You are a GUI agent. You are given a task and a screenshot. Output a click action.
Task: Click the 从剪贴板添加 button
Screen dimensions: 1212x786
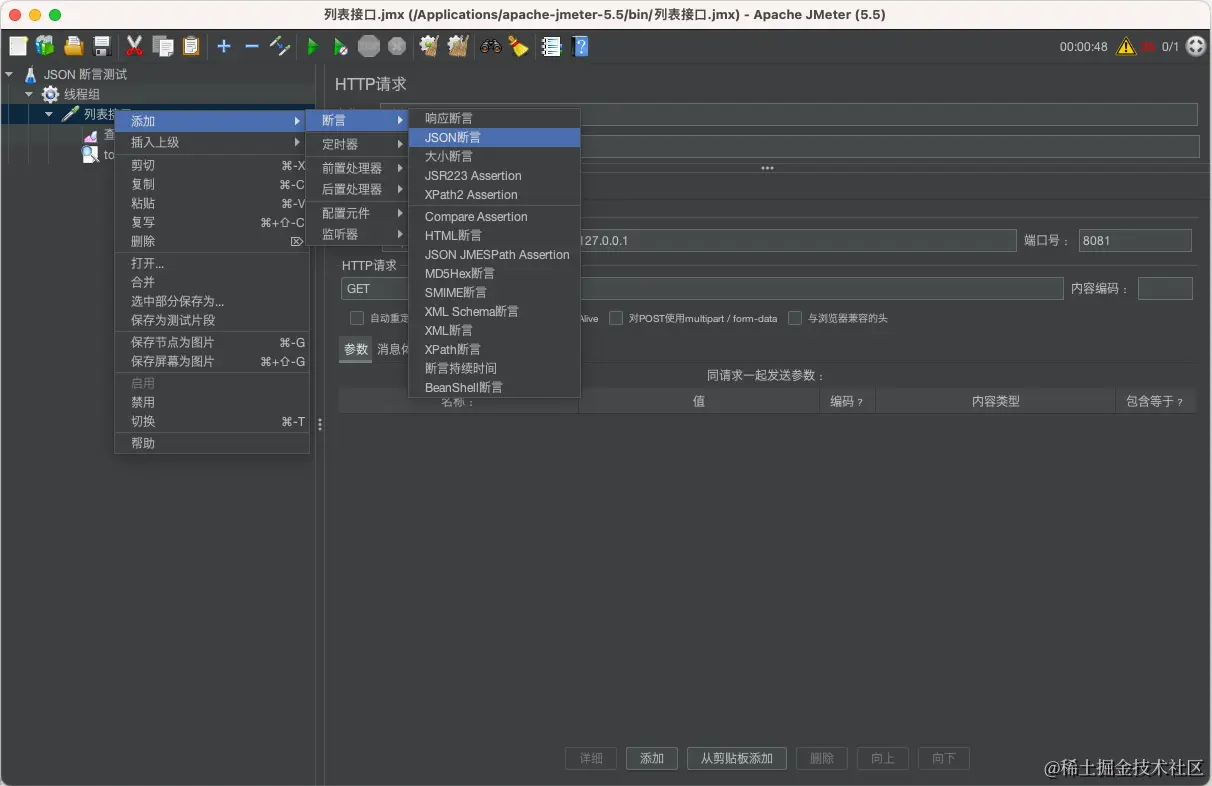(x=737, y=758)
